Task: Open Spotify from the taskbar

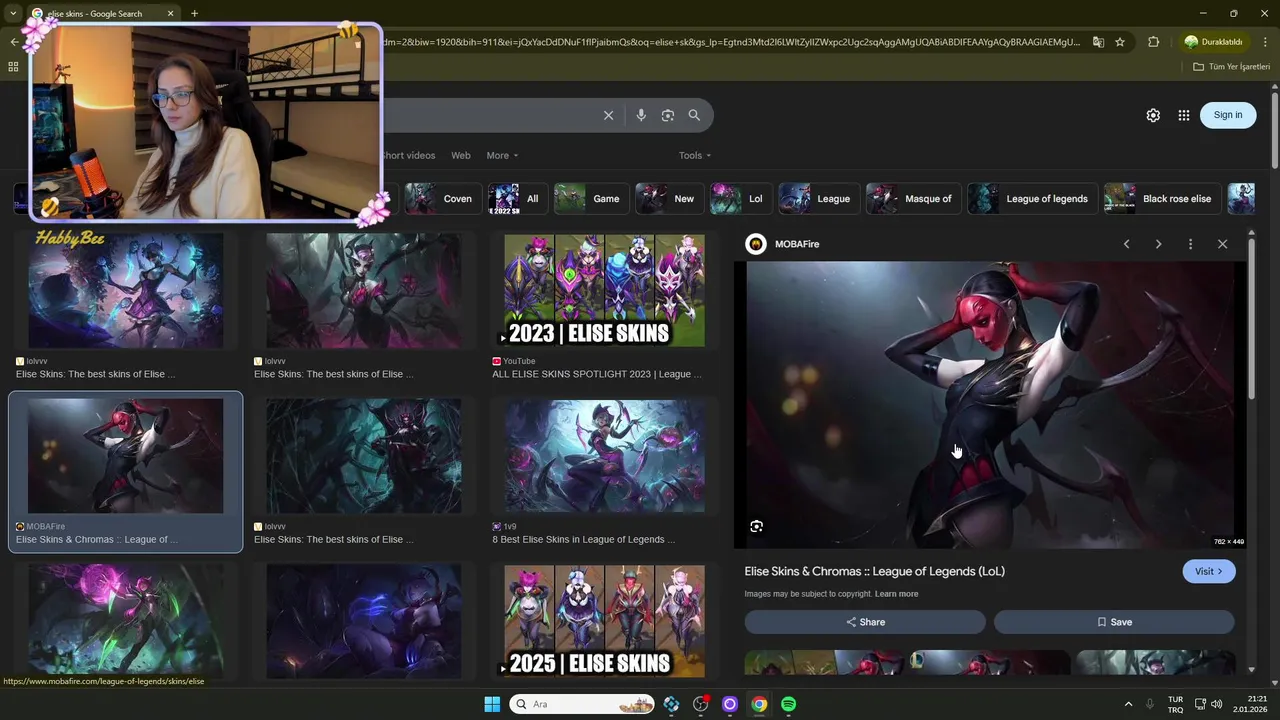Action: [x=789, y=704]
